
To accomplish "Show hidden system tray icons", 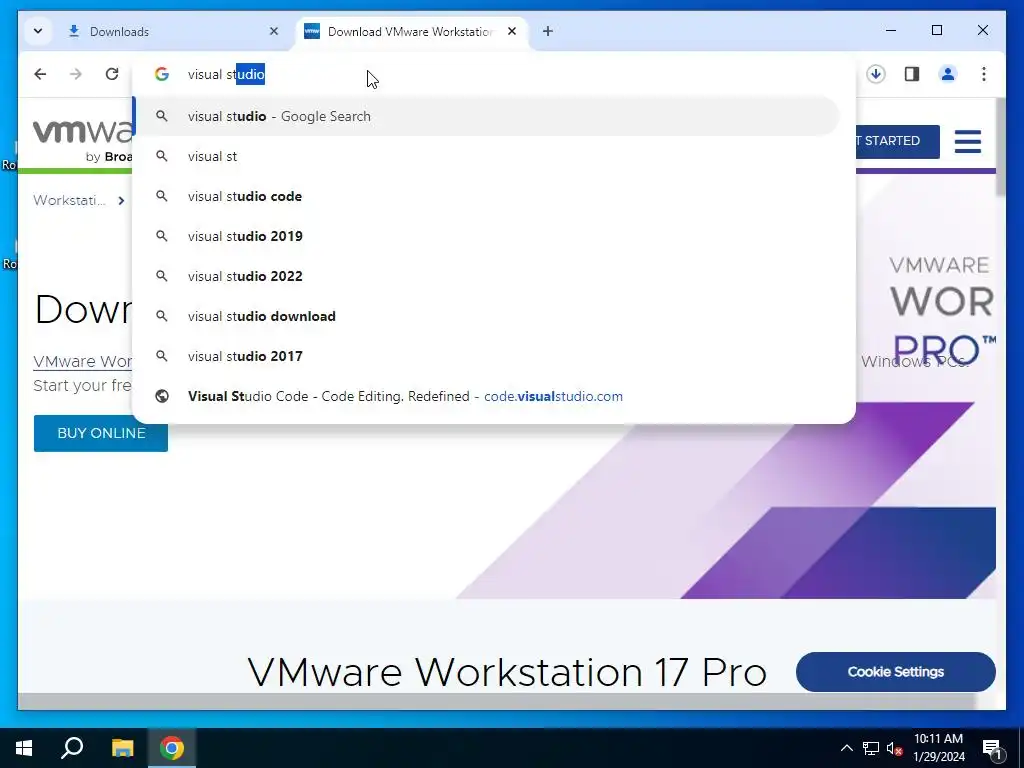I will 846,748.
